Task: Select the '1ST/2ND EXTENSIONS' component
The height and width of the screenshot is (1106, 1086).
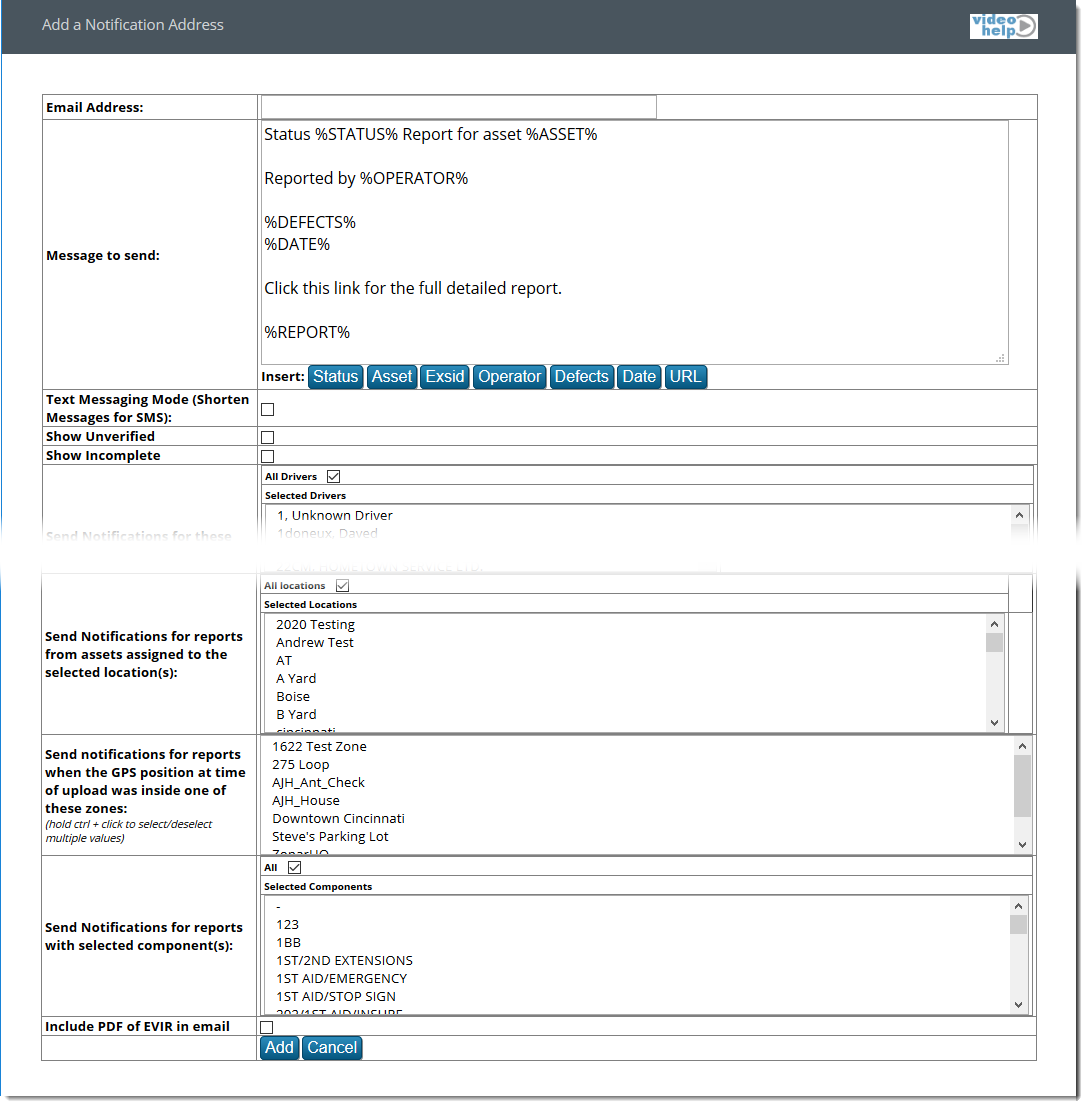Action: (x=344, y=961)
